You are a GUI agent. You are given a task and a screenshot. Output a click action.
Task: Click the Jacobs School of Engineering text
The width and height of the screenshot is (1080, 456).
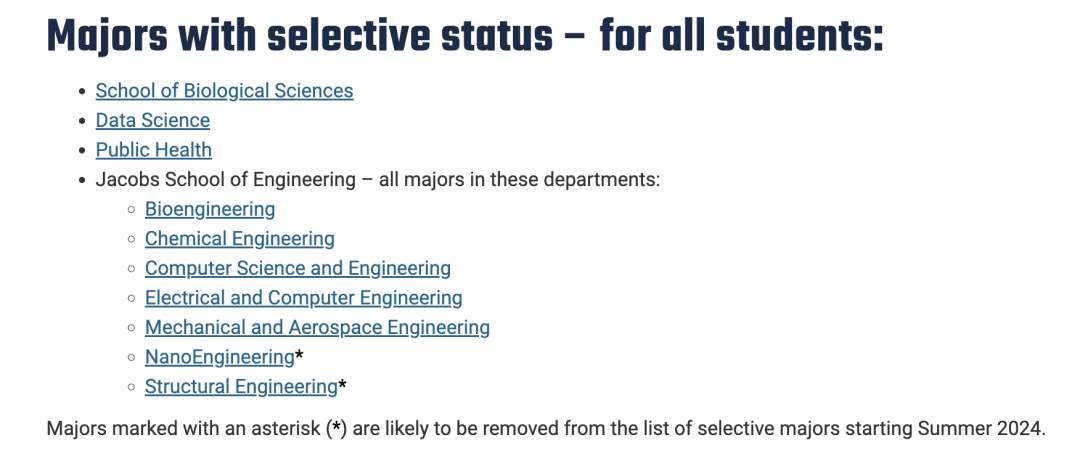(x=225, y=180)
